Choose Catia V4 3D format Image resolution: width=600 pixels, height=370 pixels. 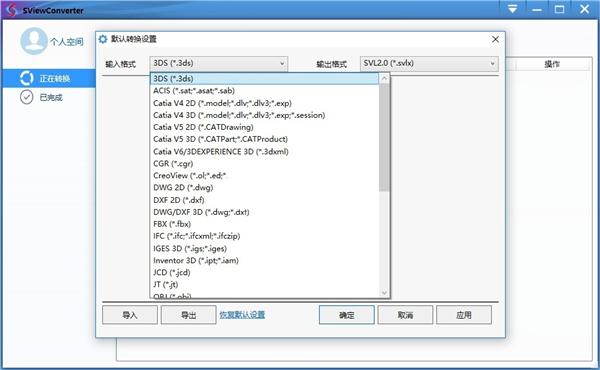pos(264,115)
